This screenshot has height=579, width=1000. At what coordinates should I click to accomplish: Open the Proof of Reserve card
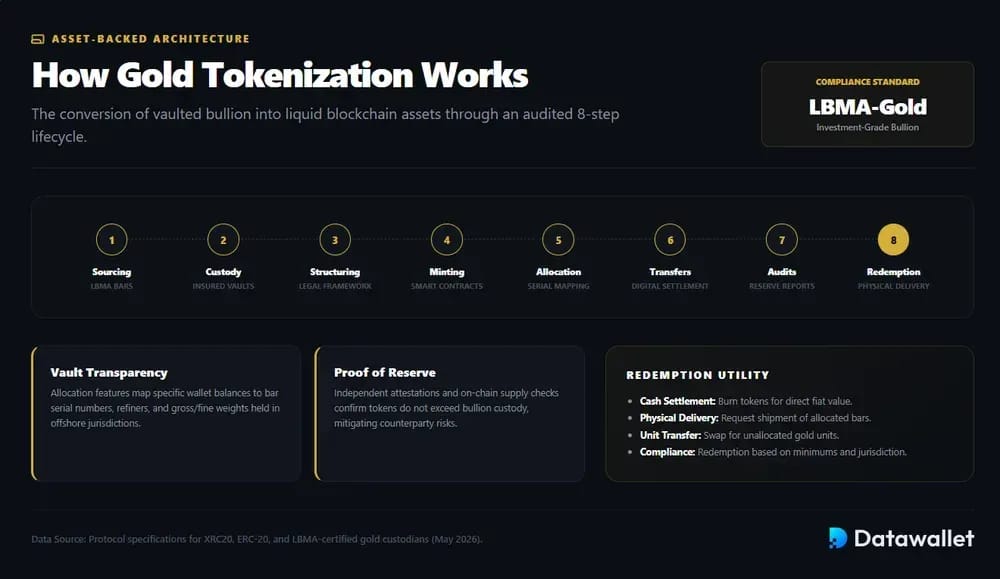pyautogui.click(x=450, y=413)
